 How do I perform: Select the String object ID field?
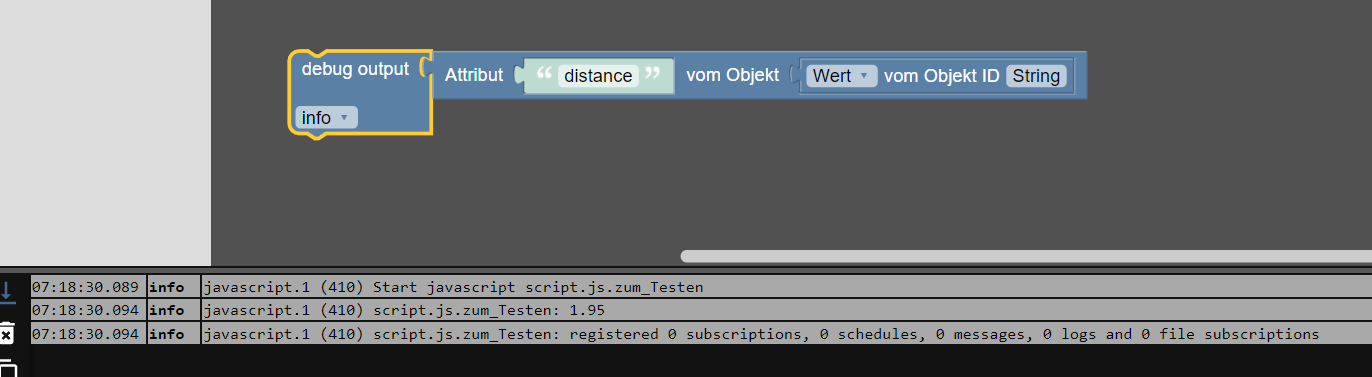(x=1036, y=76)
